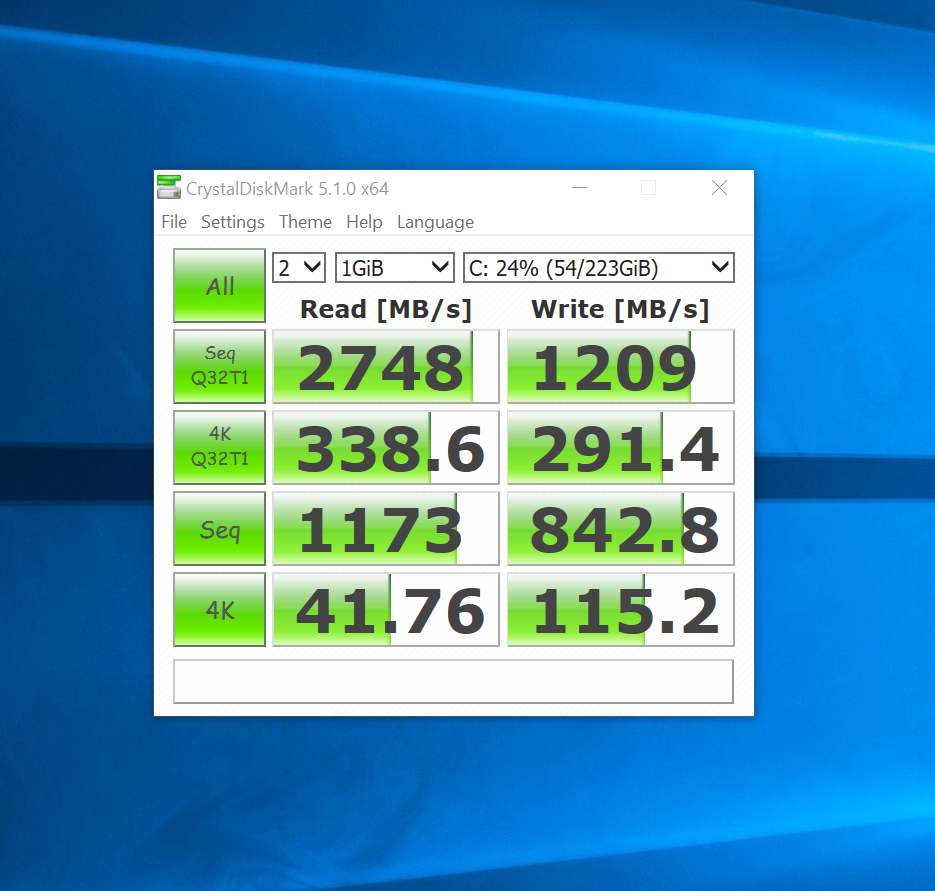Click the 1173 Seq read result
Screen dimensions: 935x891
click(x=386, y=528)
